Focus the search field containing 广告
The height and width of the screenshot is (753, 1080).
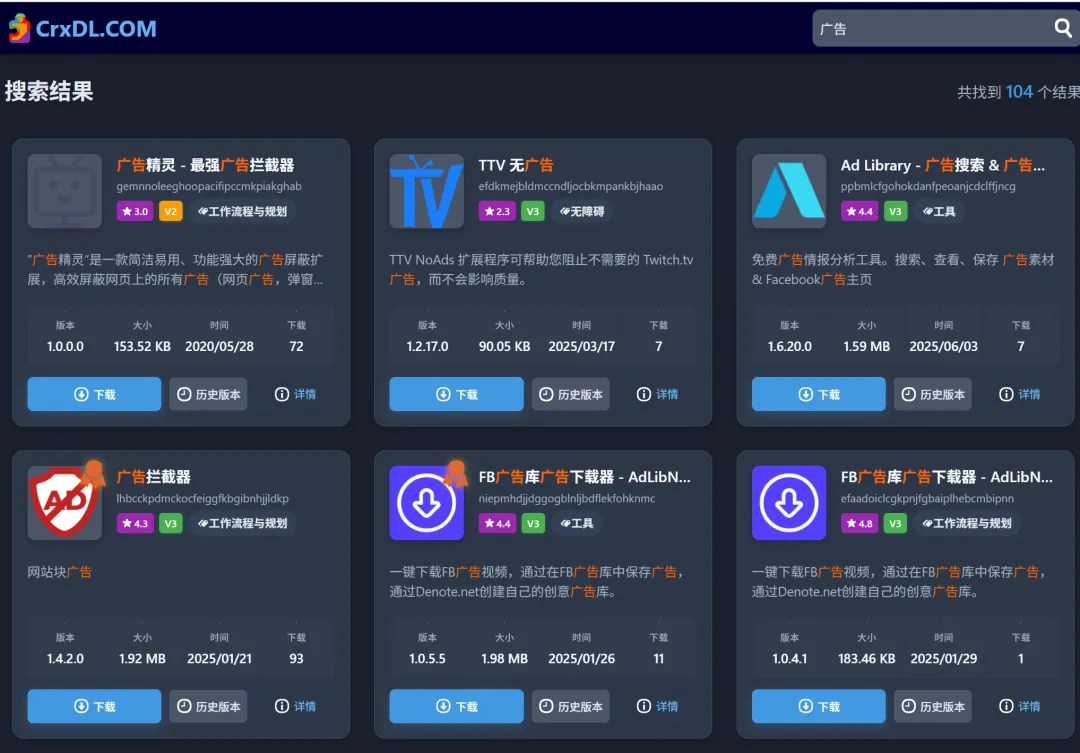coord(946,28)
